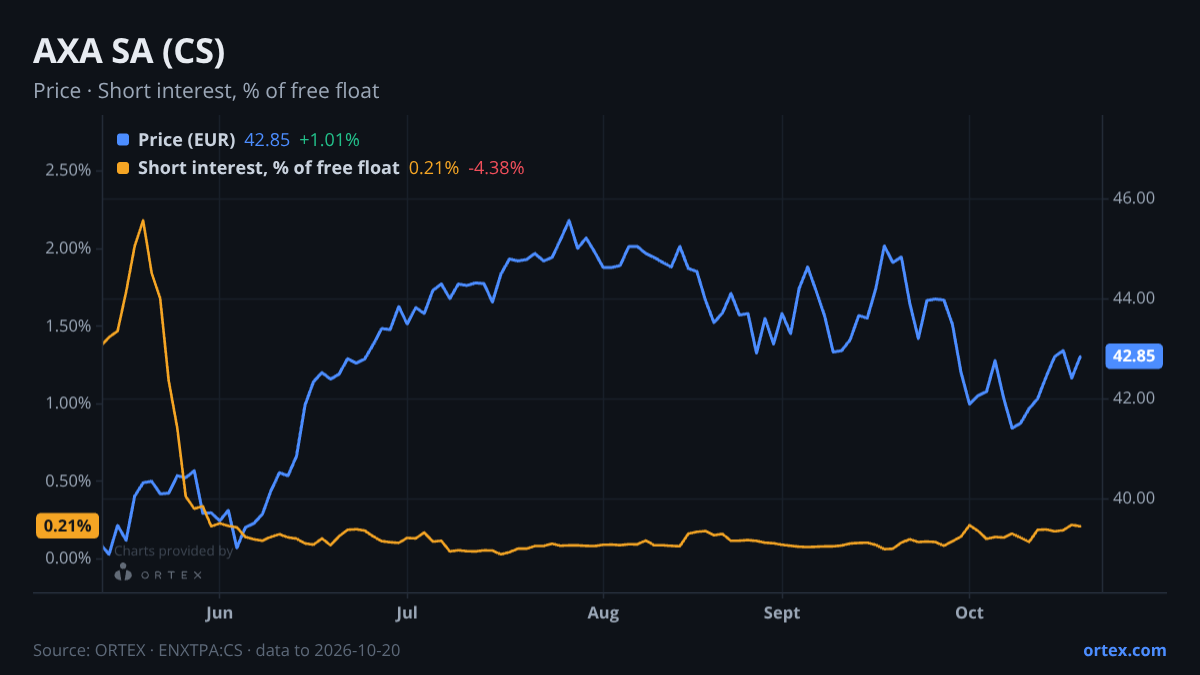Click the Jul x-axis label
The image size is (1200, 675).
[406, 612]
